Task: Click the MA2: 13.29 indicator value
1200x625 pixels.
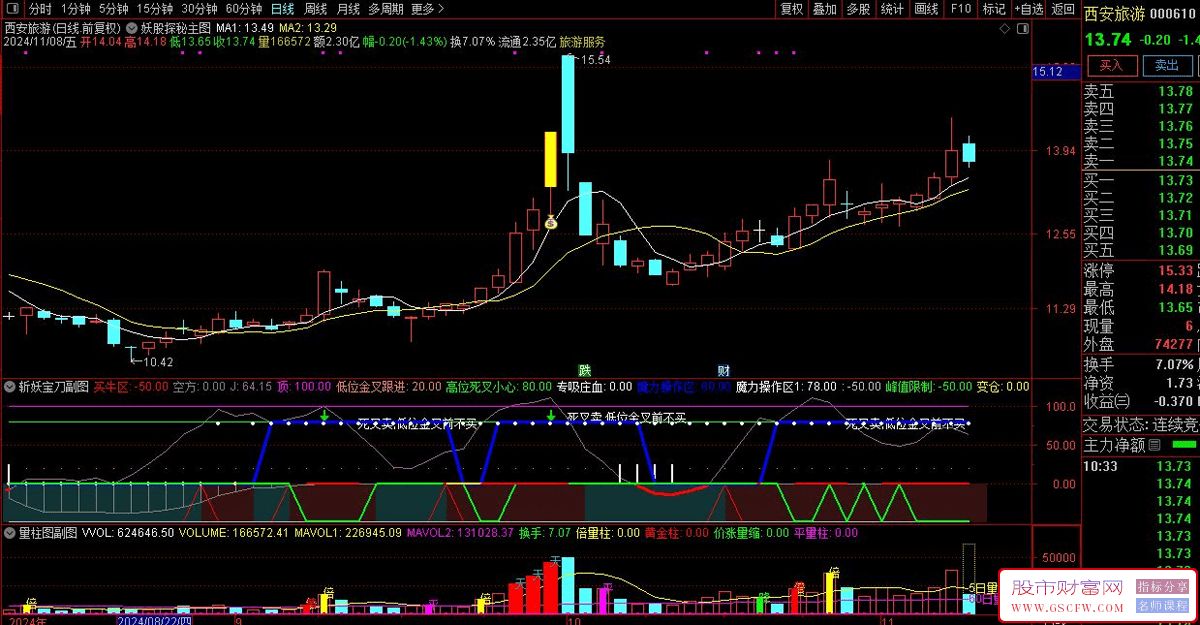Action: point(307,28)
